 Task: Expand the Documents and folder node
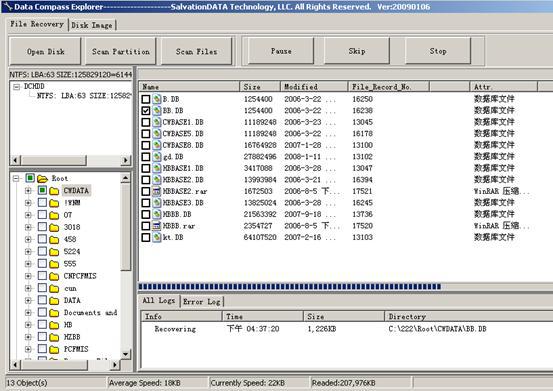[x=28, y=312]
